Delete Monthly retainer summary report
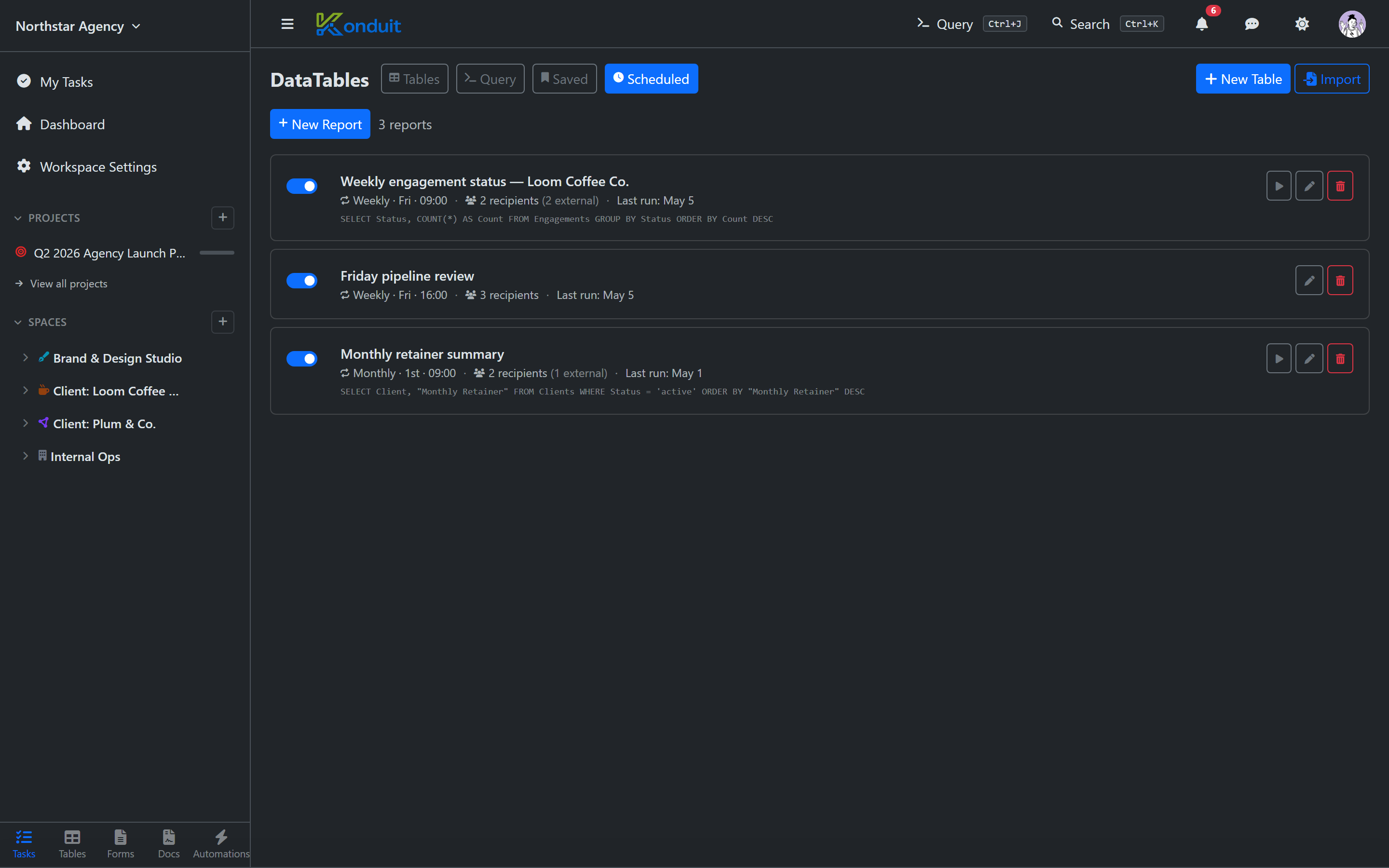The image size is (1389, 868). click(x=1340, y=358)
